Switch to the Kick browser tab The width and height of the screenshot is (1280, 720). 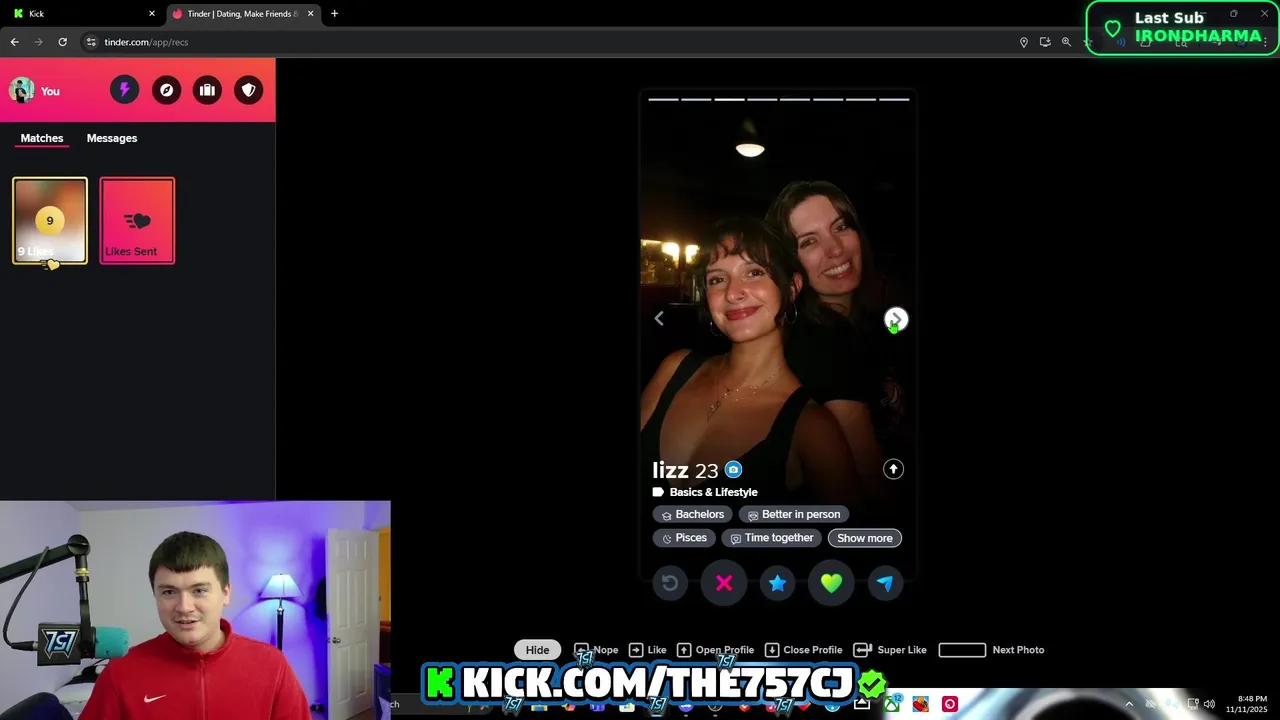click(x=80, y=14)
